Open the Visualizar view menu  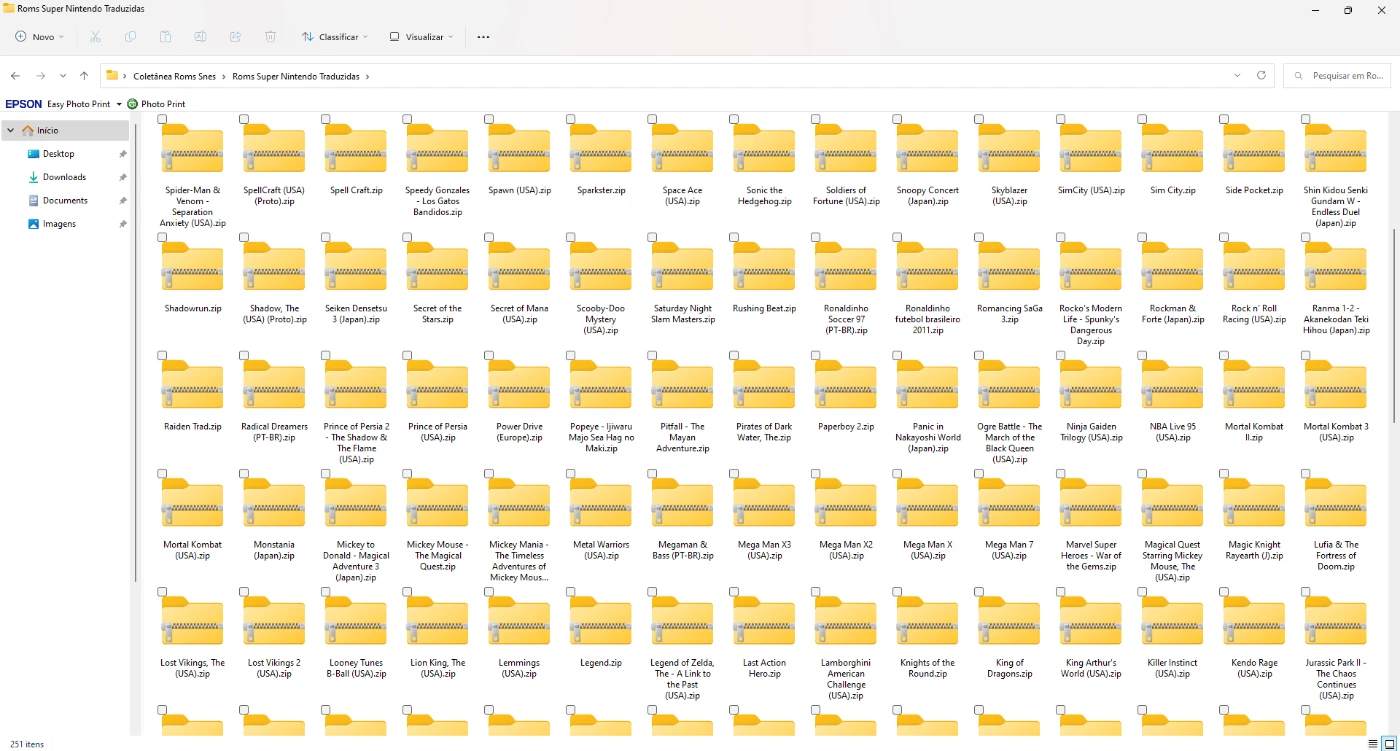point(421,37)
